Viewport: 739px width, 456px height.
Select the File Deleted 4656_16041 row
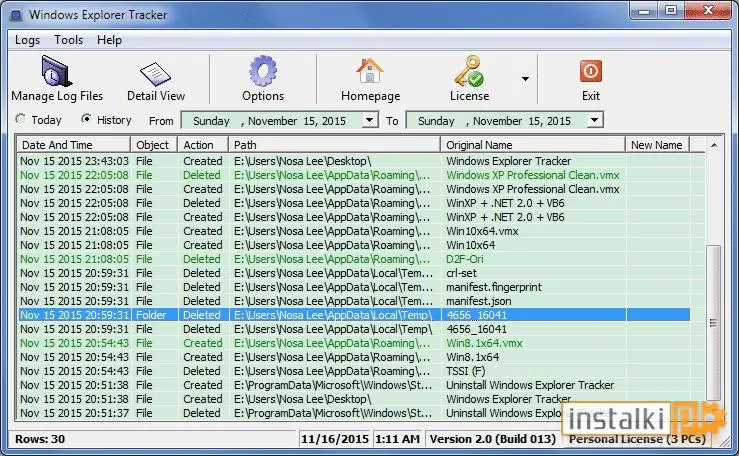[x=353, y=329]
